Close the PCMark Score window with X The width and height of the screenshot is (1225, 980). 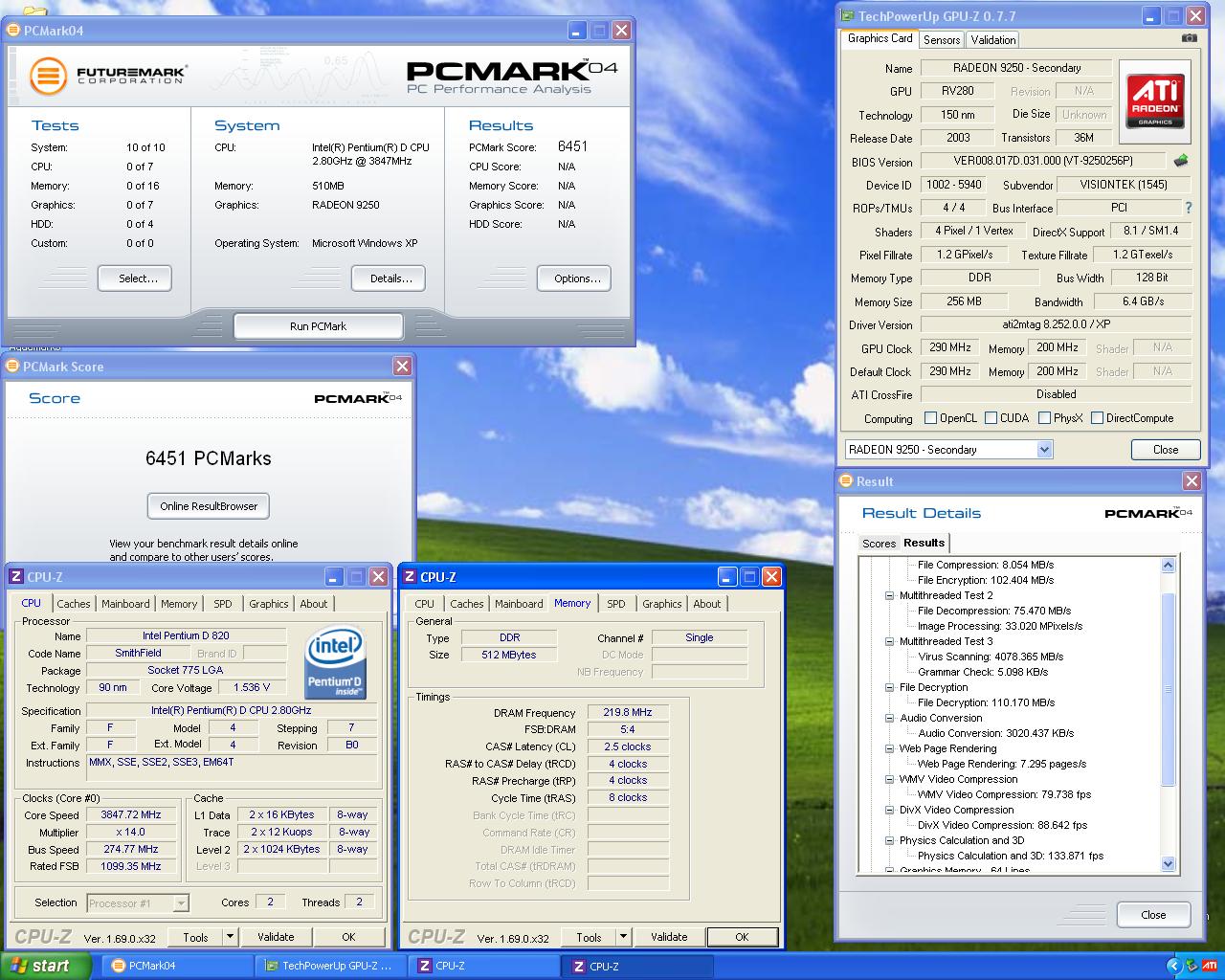(402, 366)
